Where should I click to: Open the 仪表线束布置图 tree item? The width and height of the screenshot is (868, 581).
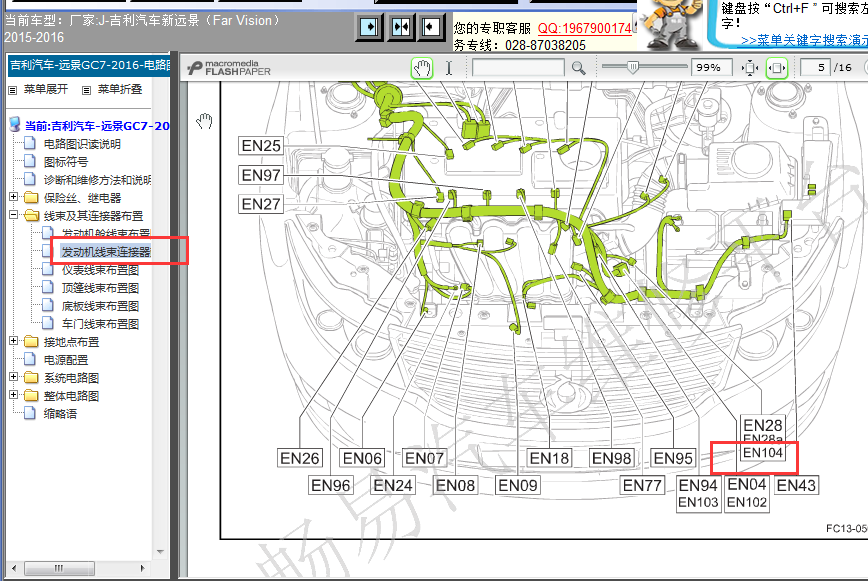(100, 270)
